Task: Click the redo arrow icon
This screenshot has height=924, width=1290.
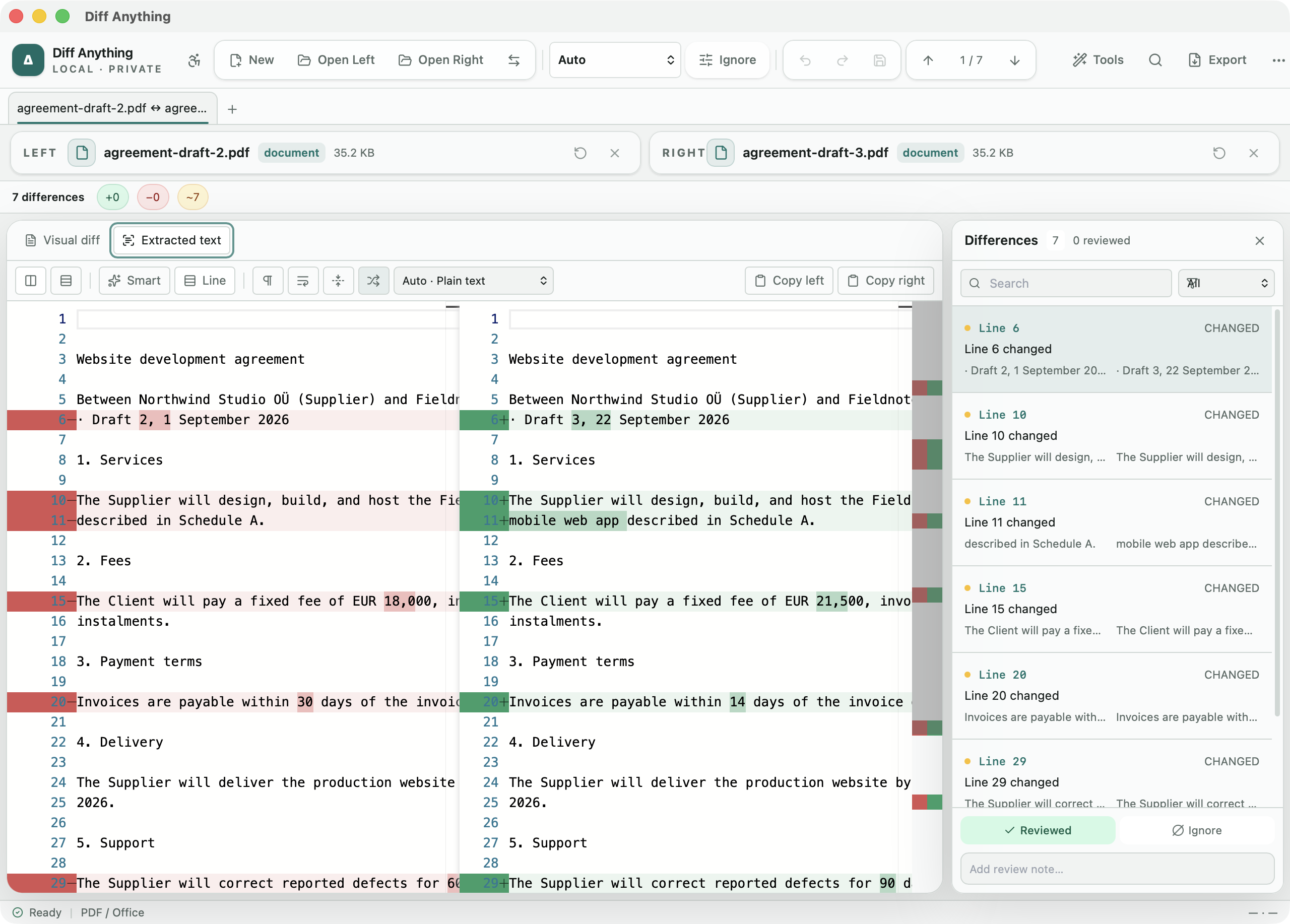Action: coord(843,60)
